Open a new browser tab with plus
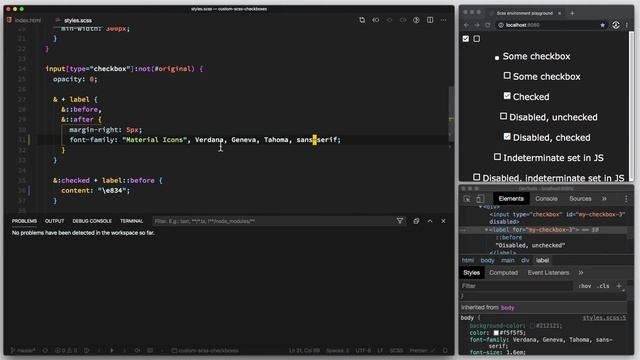Viewport: 640px width, 360px height. (572, 13)
